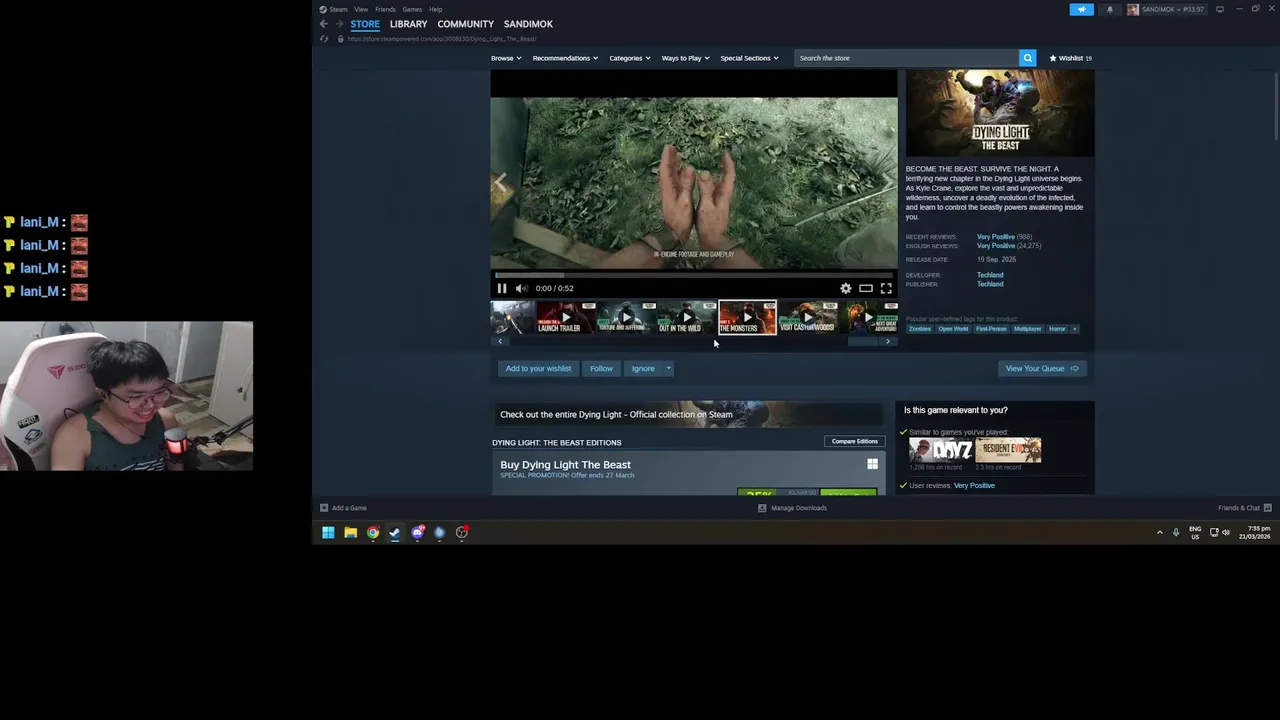Expand the Ways to Play dropdown
Image resolution: width=1280 pixels, height=720 pixels.
[685, 58]
